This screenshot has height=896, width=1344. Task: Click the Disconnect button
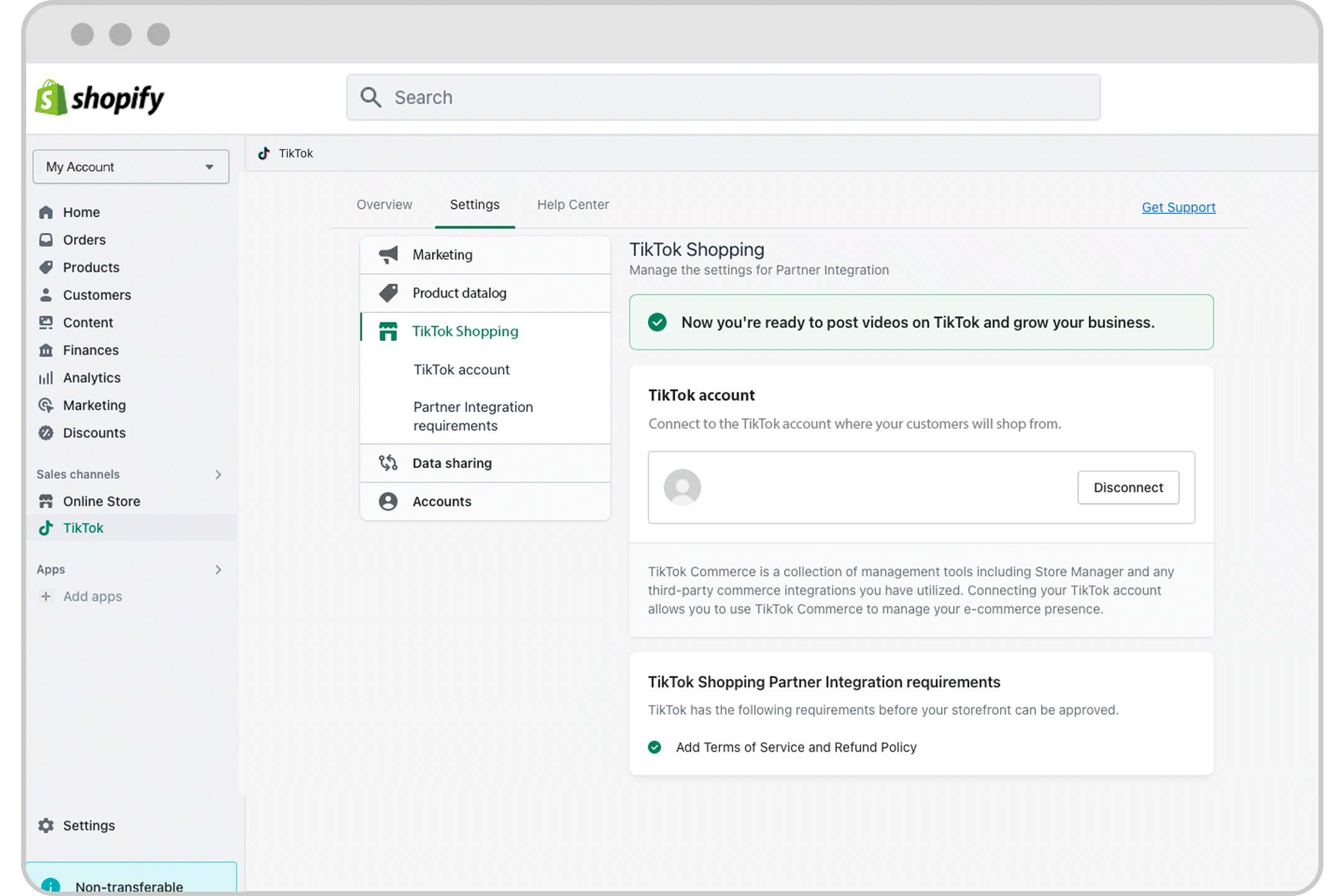(1128, 487)
